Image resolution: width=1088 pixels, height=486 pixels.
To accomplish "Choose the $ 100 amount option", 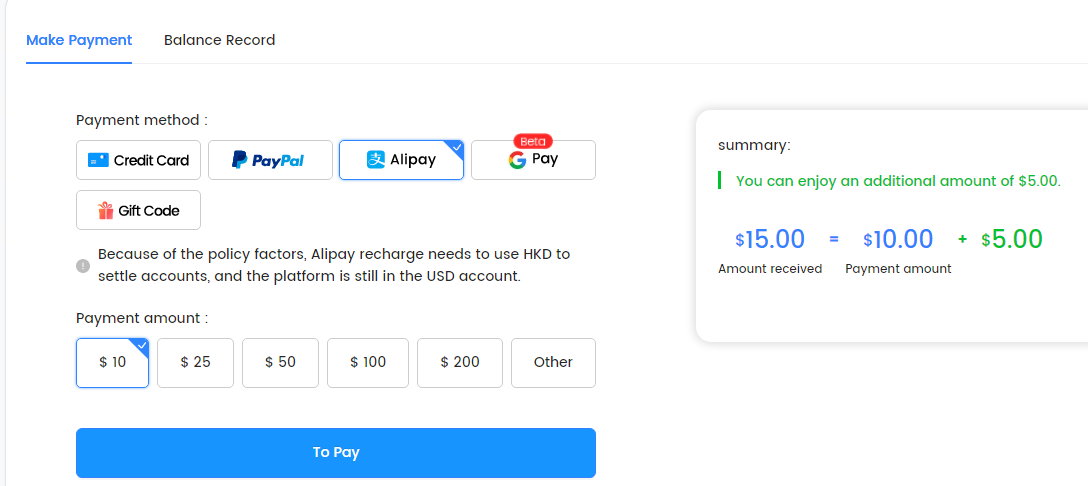I will 368,362.
